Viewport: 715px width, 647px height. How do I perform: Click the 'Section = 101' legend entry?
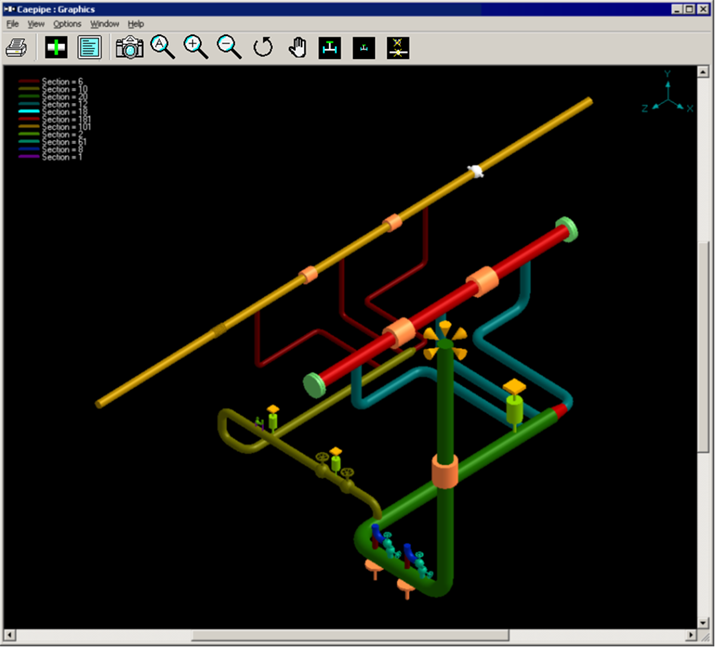(x=55, y=127)
